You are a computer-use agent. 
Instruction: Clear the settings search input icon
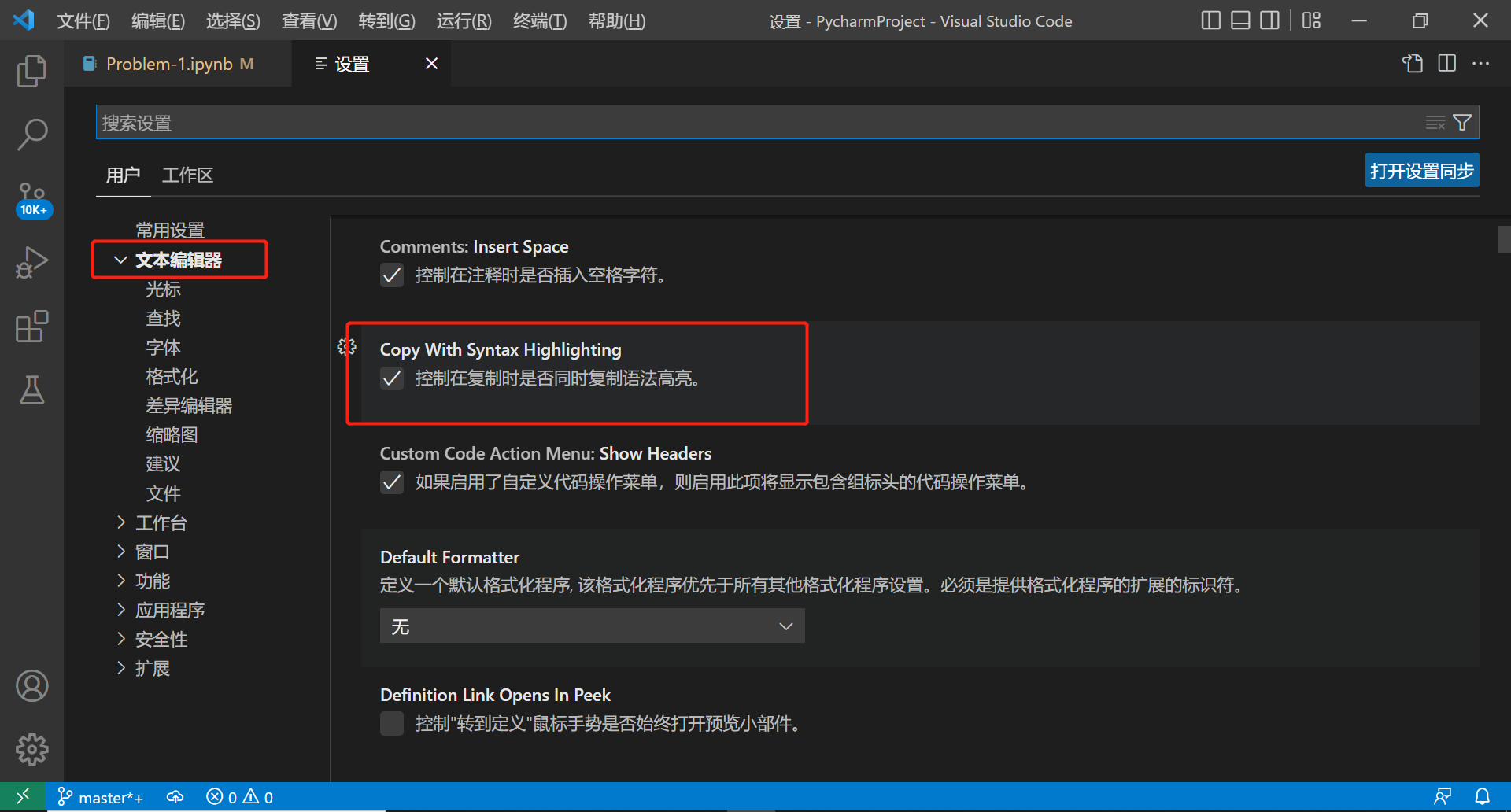(1435, 123)
